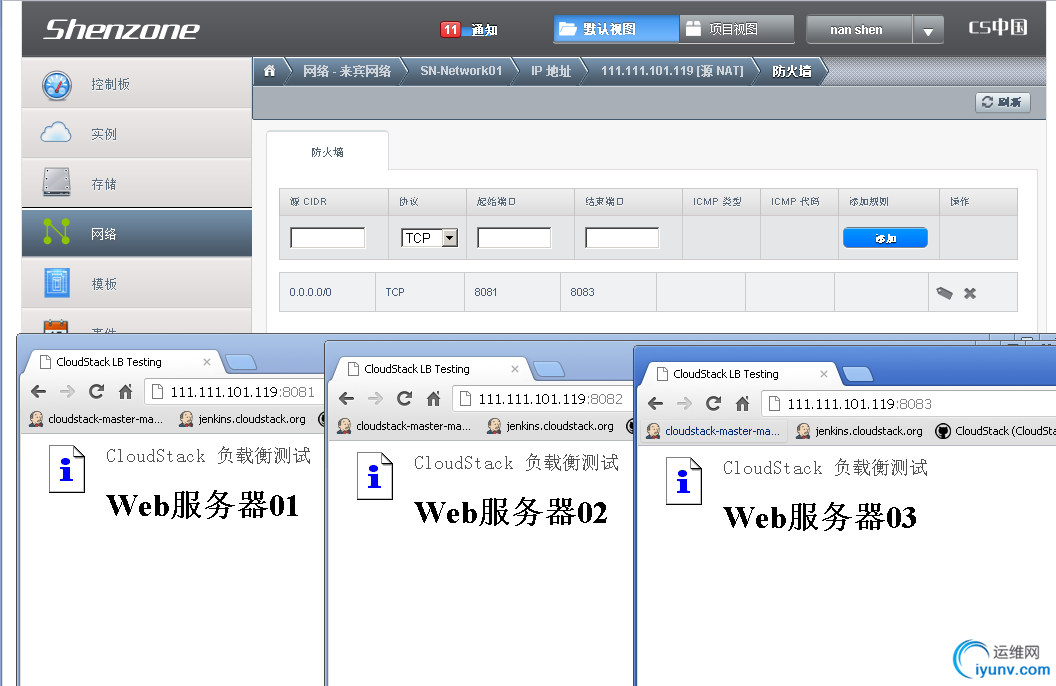Open the 存储 storage sidebar item
The image size is (1056, 686).
[x=137, y=183]
